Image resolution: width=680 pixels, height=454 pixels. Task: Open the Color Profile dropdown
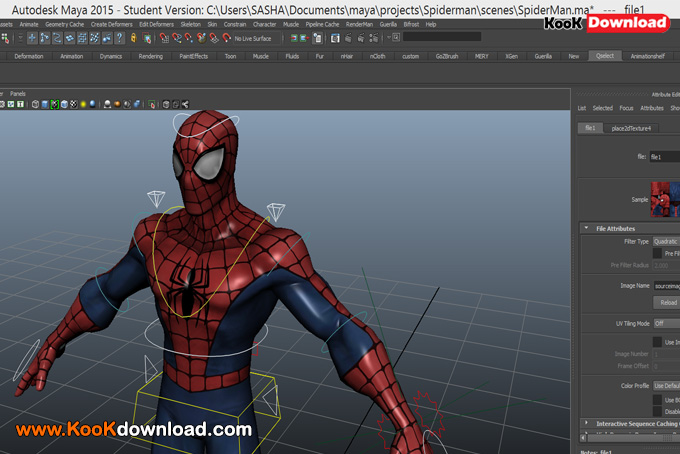[666, 386]
